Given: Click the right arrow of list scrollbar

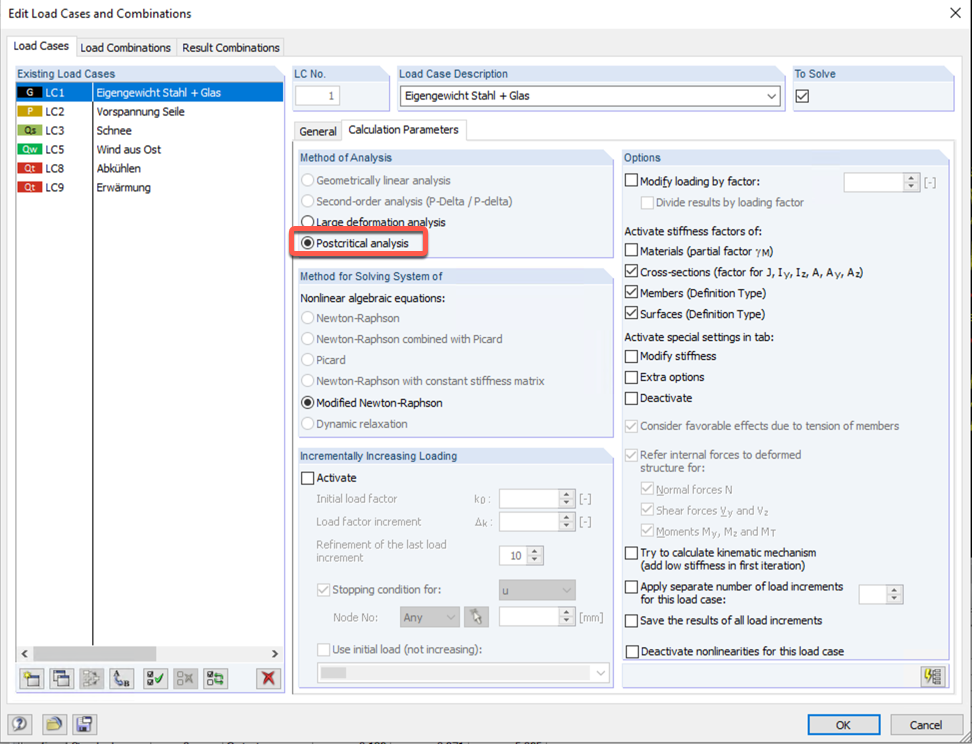Looking at the screenshot, I should point(275,653).
